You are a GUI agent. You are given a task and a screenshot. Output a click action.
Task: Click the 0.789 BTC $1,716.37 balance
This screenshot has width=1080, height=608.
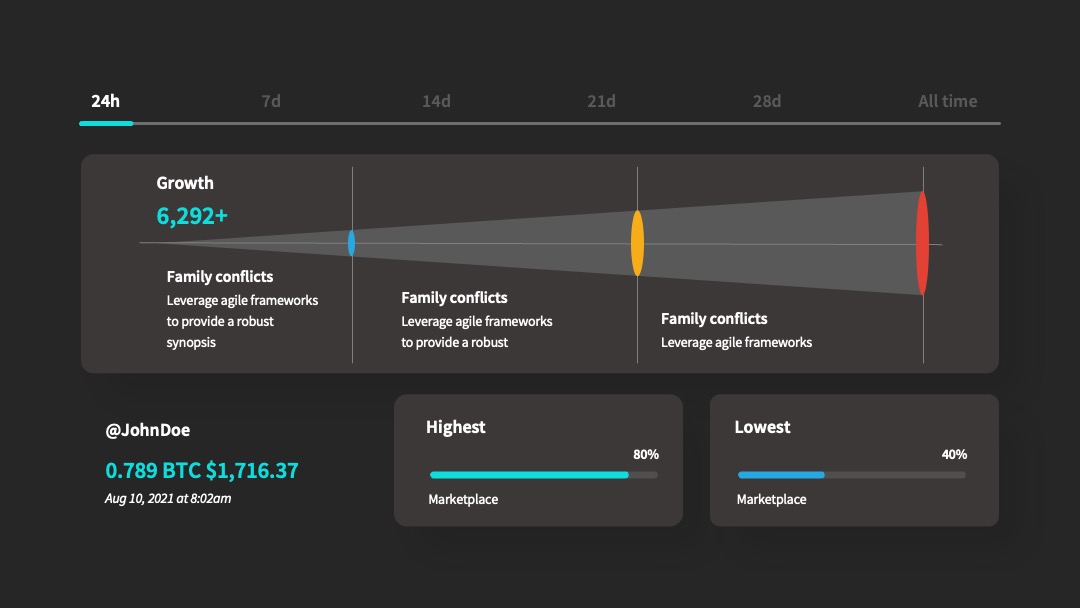tap(202, 470)
